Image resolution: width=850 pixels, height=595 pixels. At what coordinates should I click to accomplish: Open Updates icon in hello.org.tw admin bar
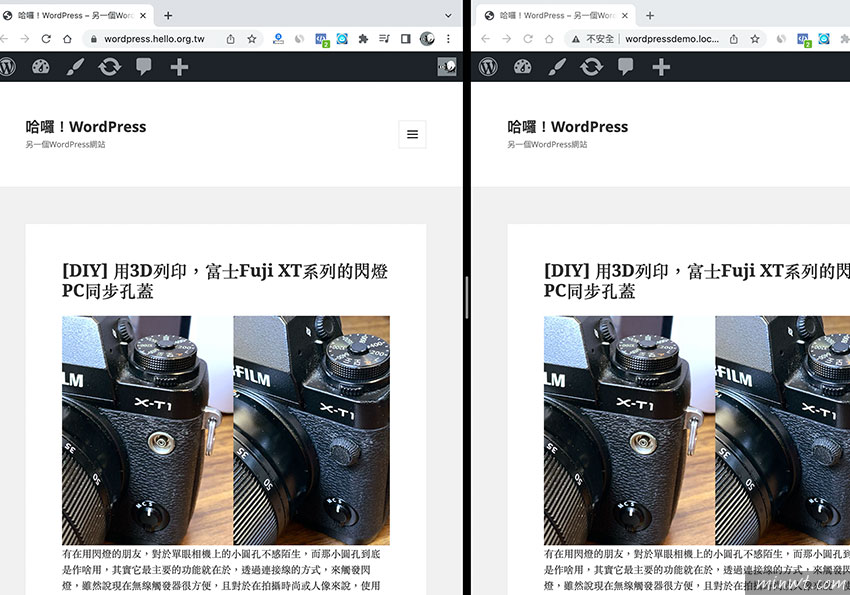110,67
